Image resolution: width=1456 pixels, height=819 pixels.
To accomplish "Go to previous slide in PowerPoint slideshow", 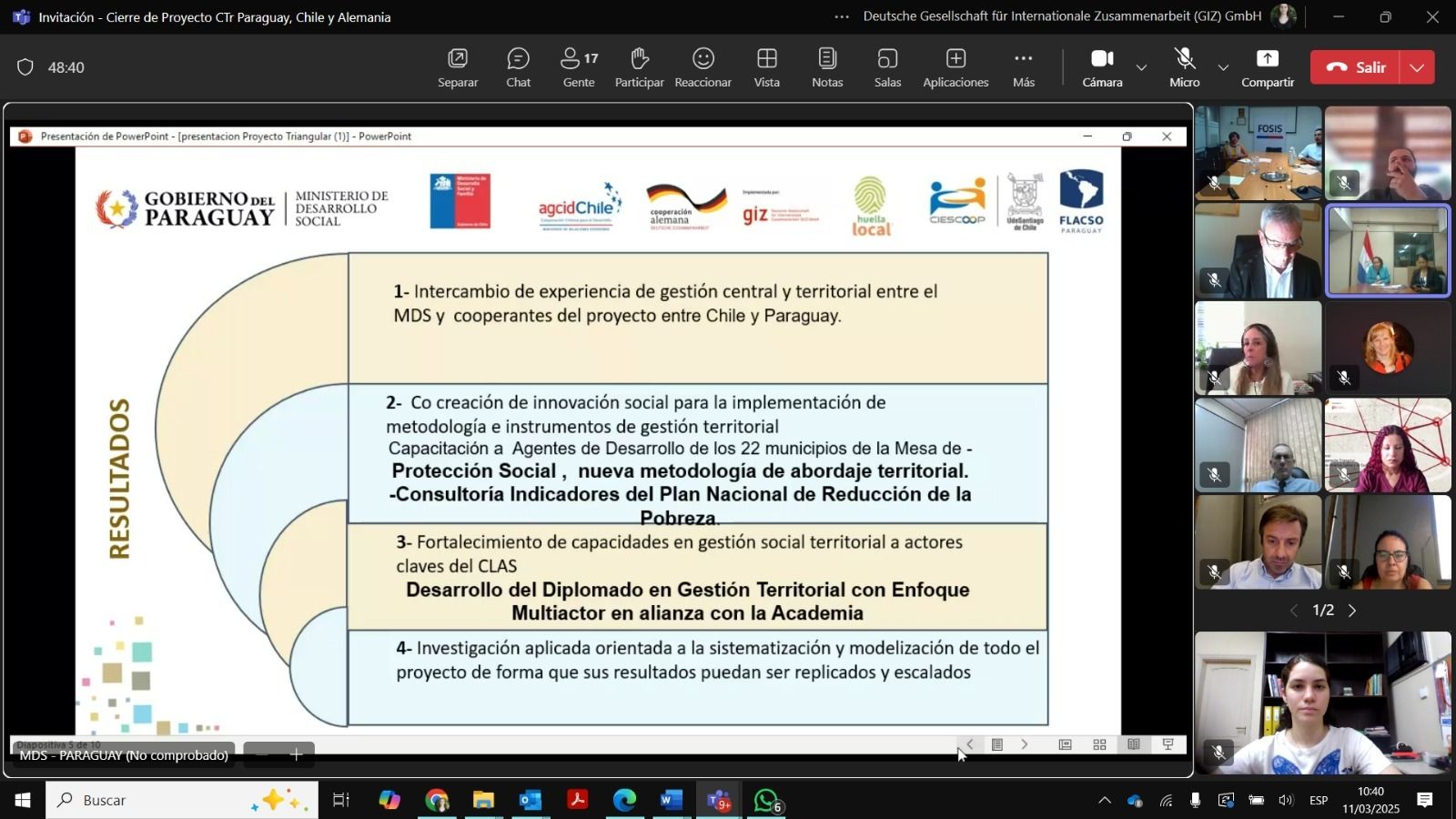I will [970, 744].
